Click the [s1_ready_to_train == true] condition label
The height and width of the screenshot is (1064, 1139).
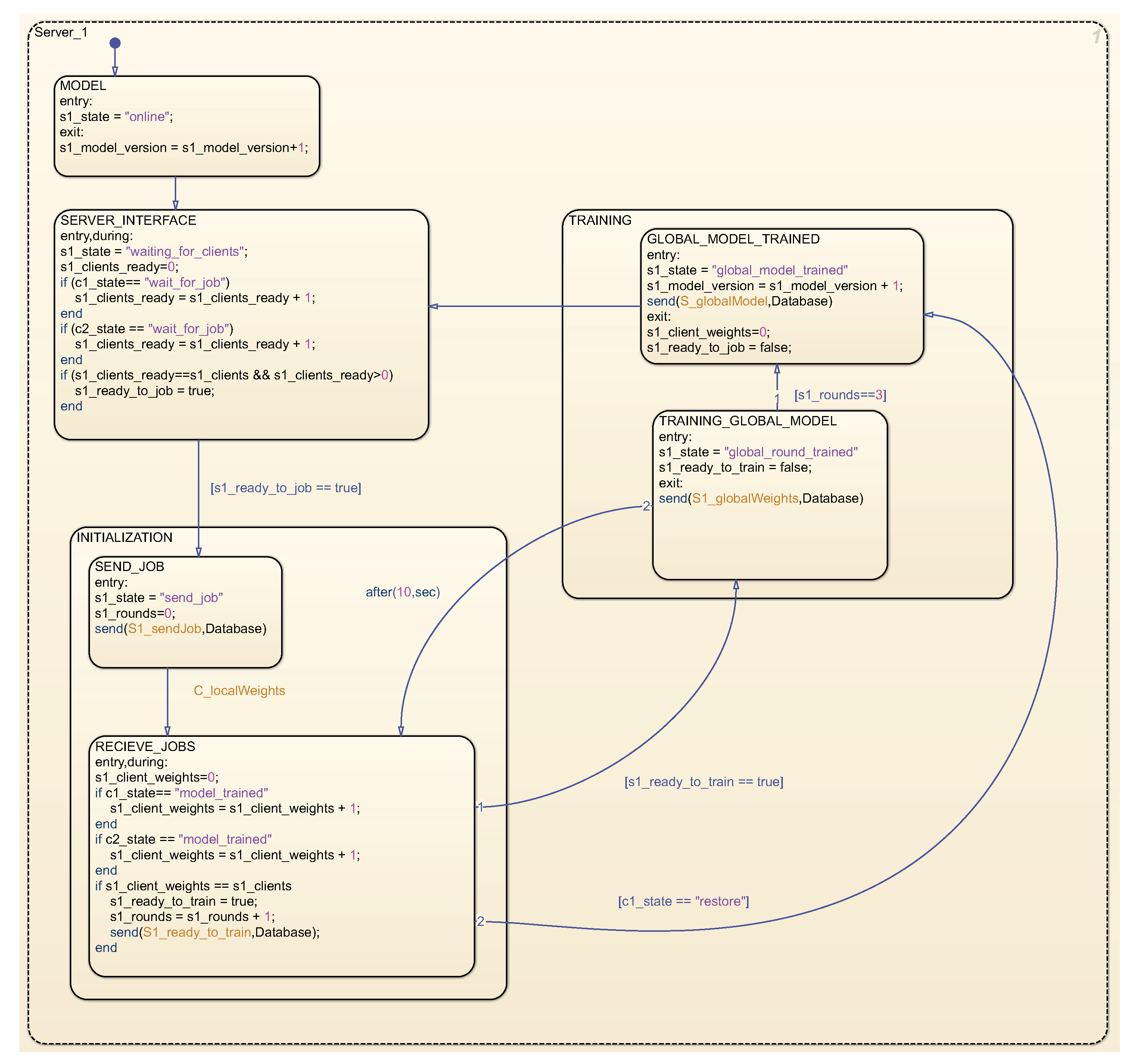(704, 782)
